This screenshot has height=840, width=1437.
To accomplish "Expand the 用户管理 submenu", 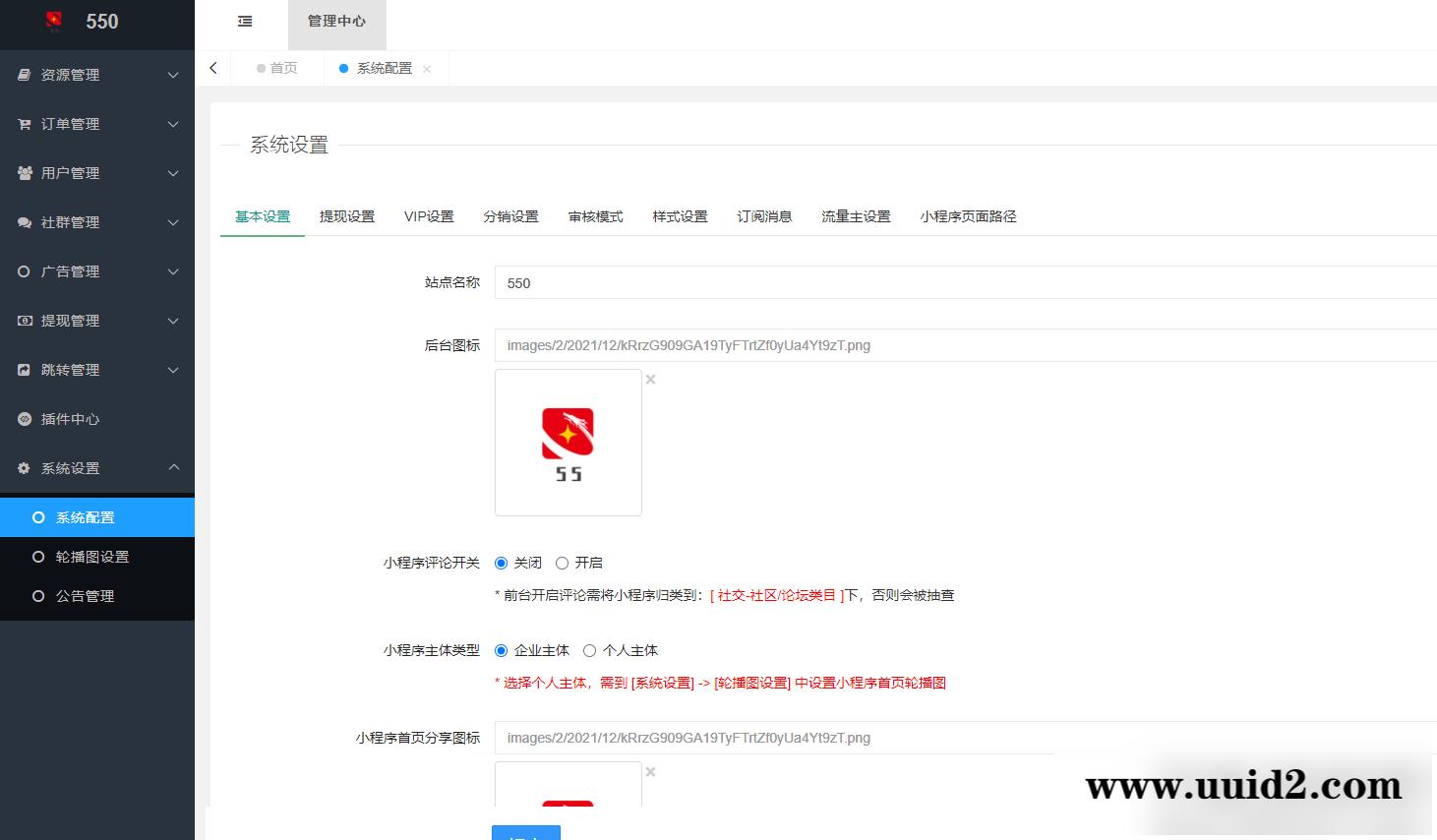I will click(x=174, y=172).
